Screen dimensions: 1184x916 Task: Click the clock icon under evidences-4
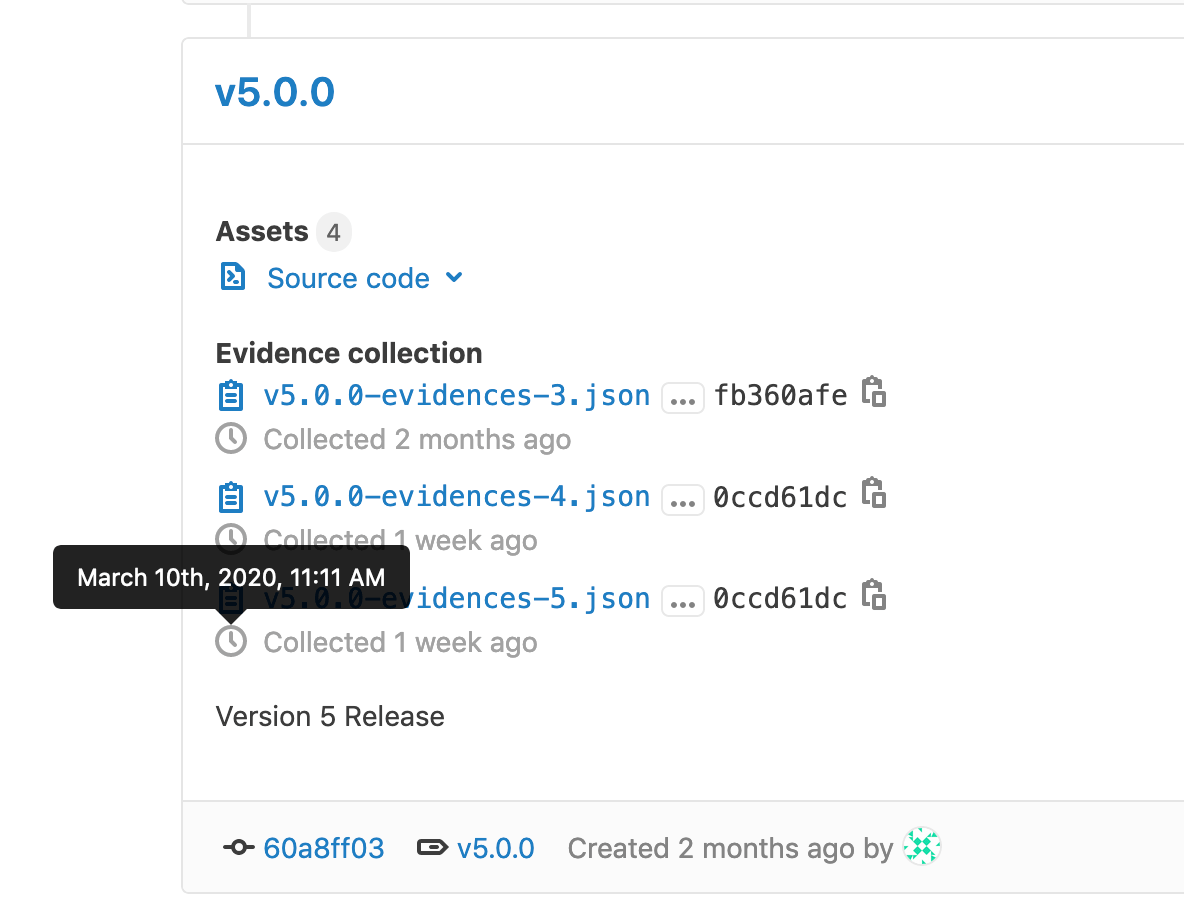(231, 539)
